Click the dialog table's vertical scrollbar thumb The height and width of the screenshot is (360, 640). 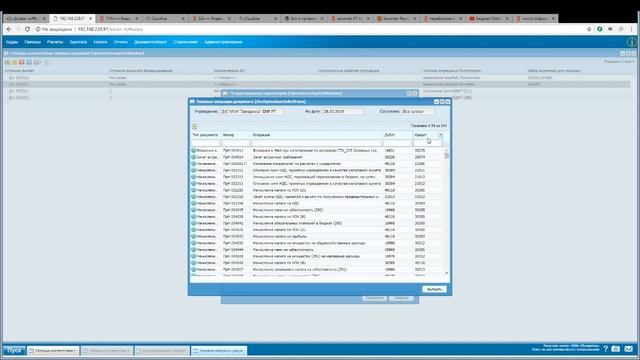click(x=447, y=156)
